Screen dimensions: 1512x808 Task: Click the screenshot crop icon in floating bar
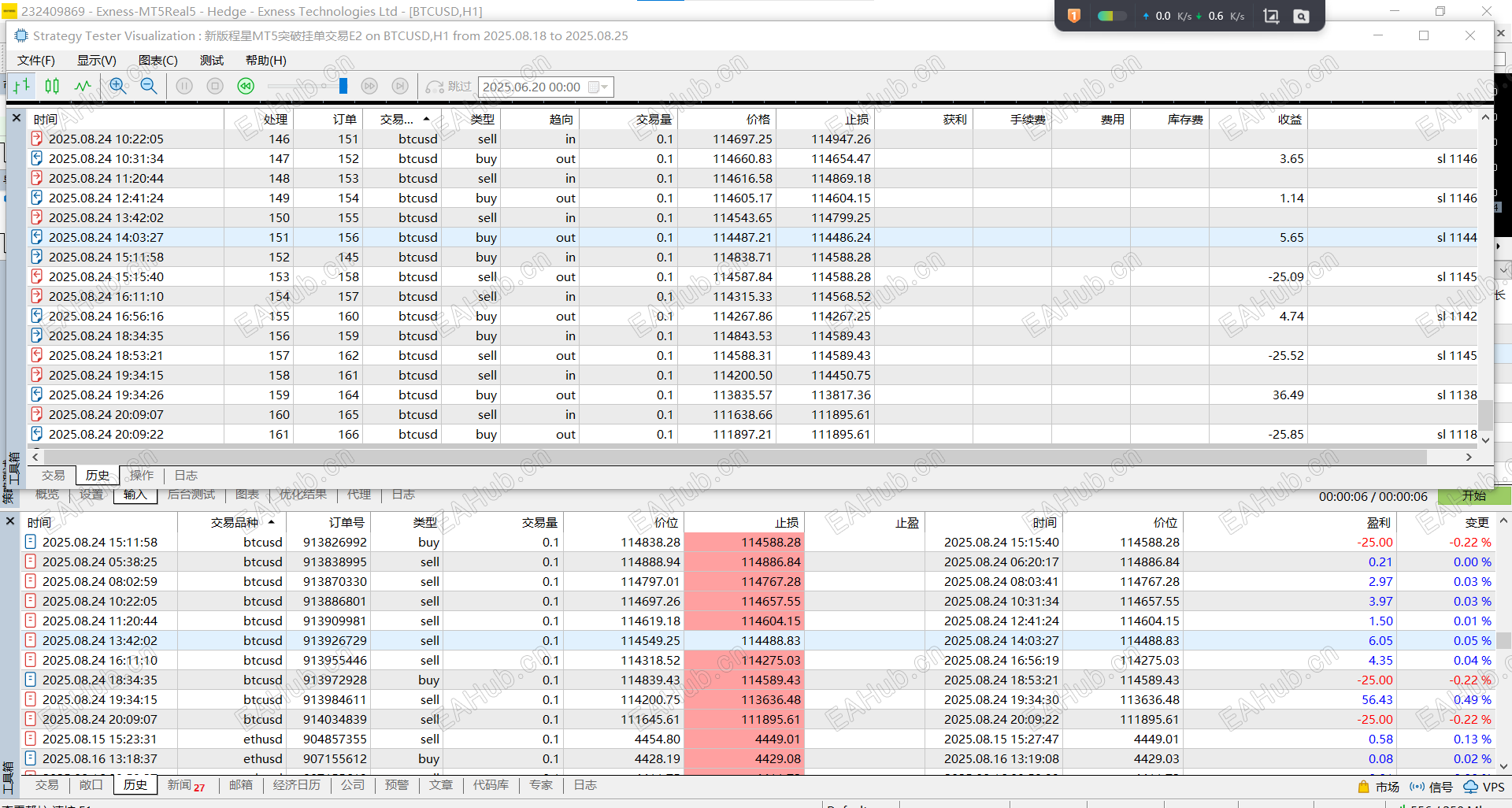[1271, 16]
